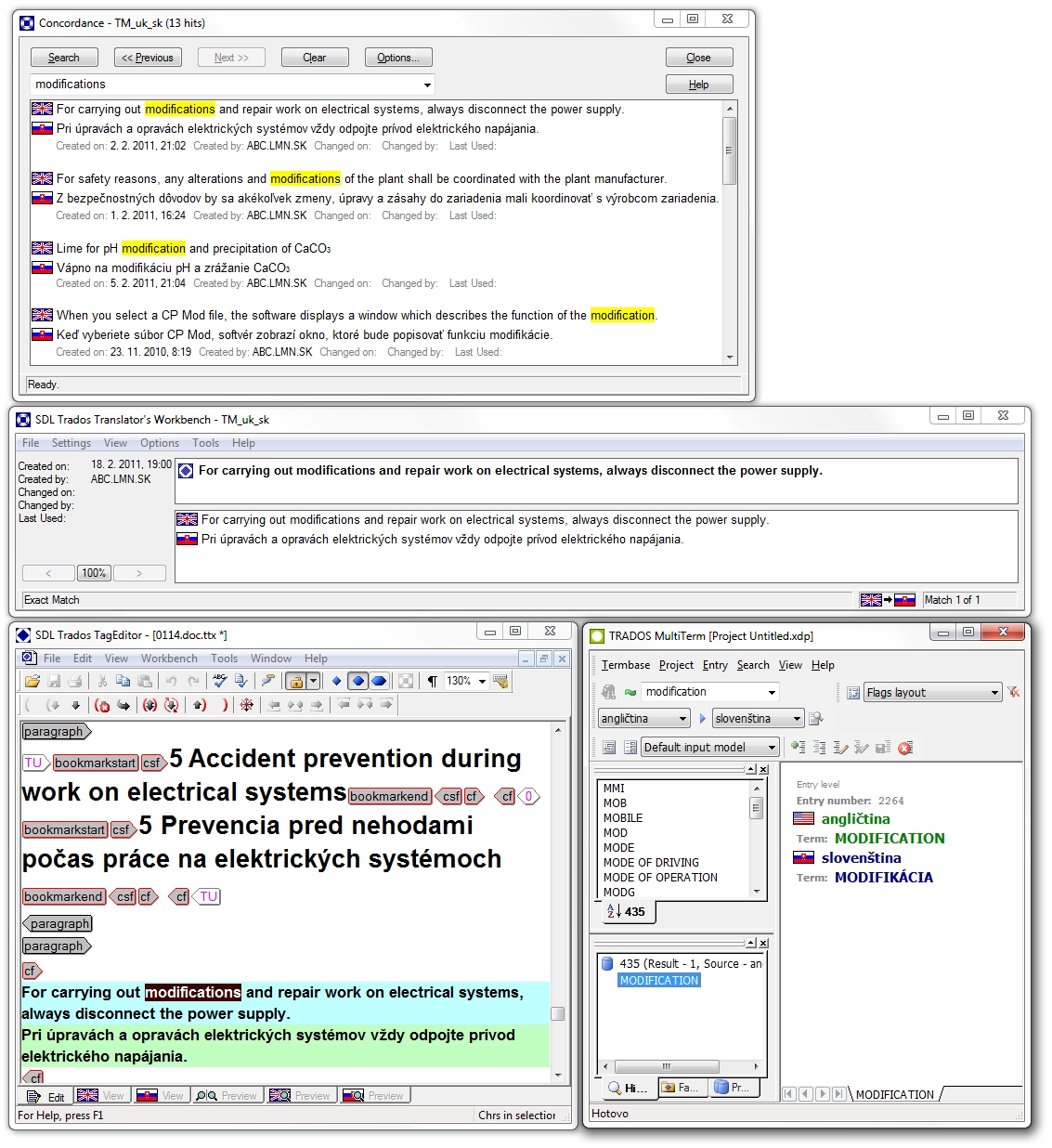The width and height of the screenshot is (1052, 1148).
Task: Open the lock icon dropdown arrow
Action: pyautogui.click(x=313, y=682)
